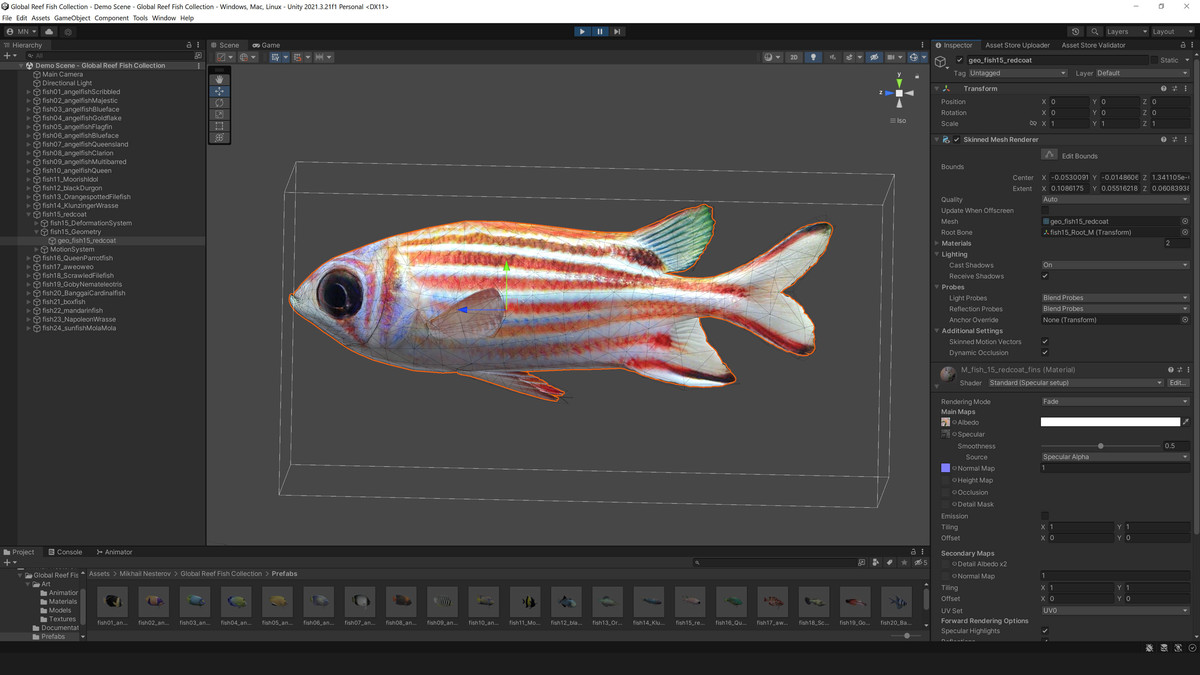Viewport: 1200px width, 675px height.
Task: Open the scene camera settings icon
Action: pos(891,56)
